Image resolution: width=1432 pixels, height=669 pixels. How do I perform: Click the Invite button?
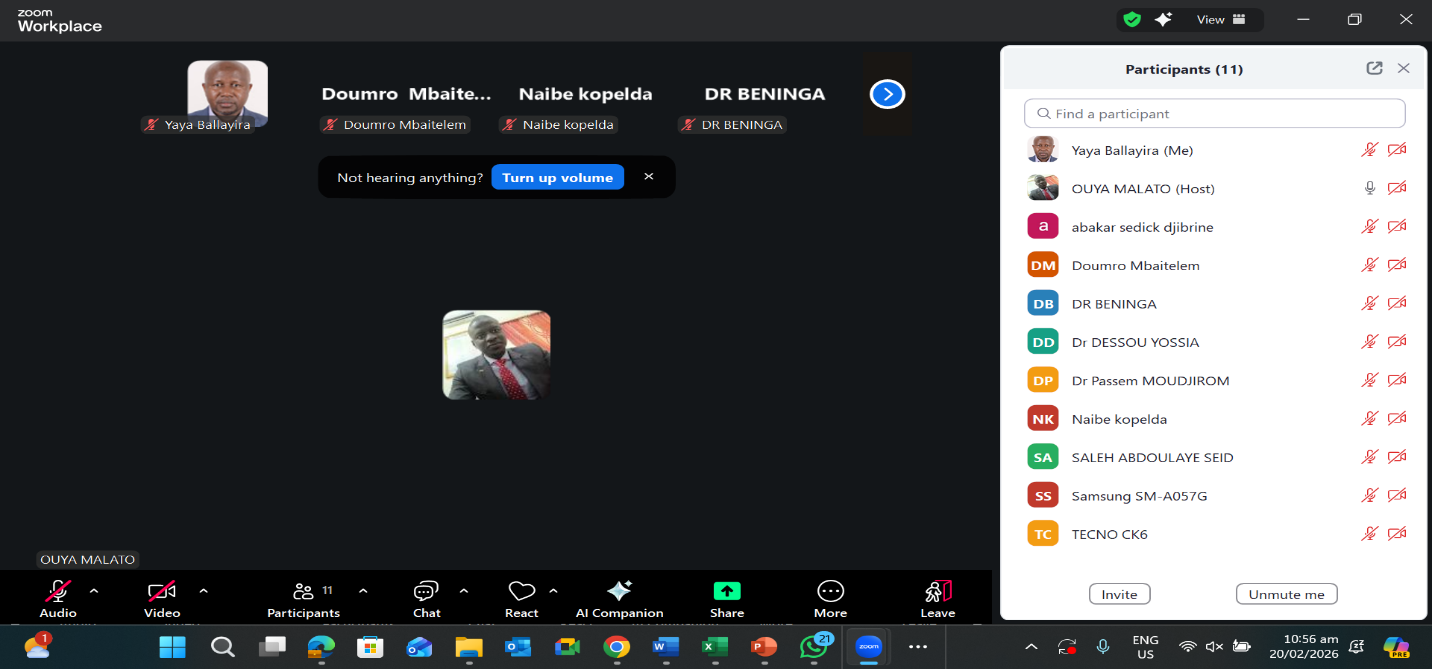(x=1119, y=594)
